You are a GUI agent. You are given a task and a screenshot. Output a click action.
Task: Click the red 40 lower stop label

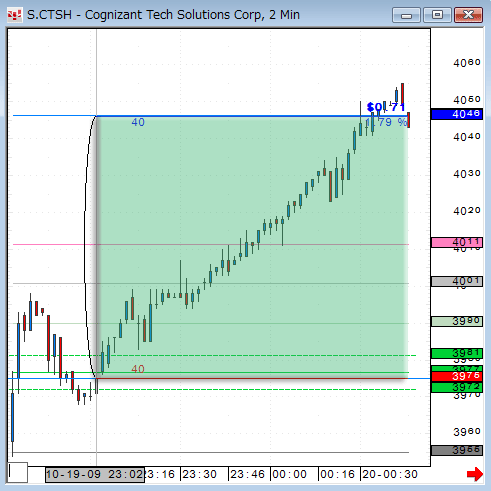pos(138,369)
